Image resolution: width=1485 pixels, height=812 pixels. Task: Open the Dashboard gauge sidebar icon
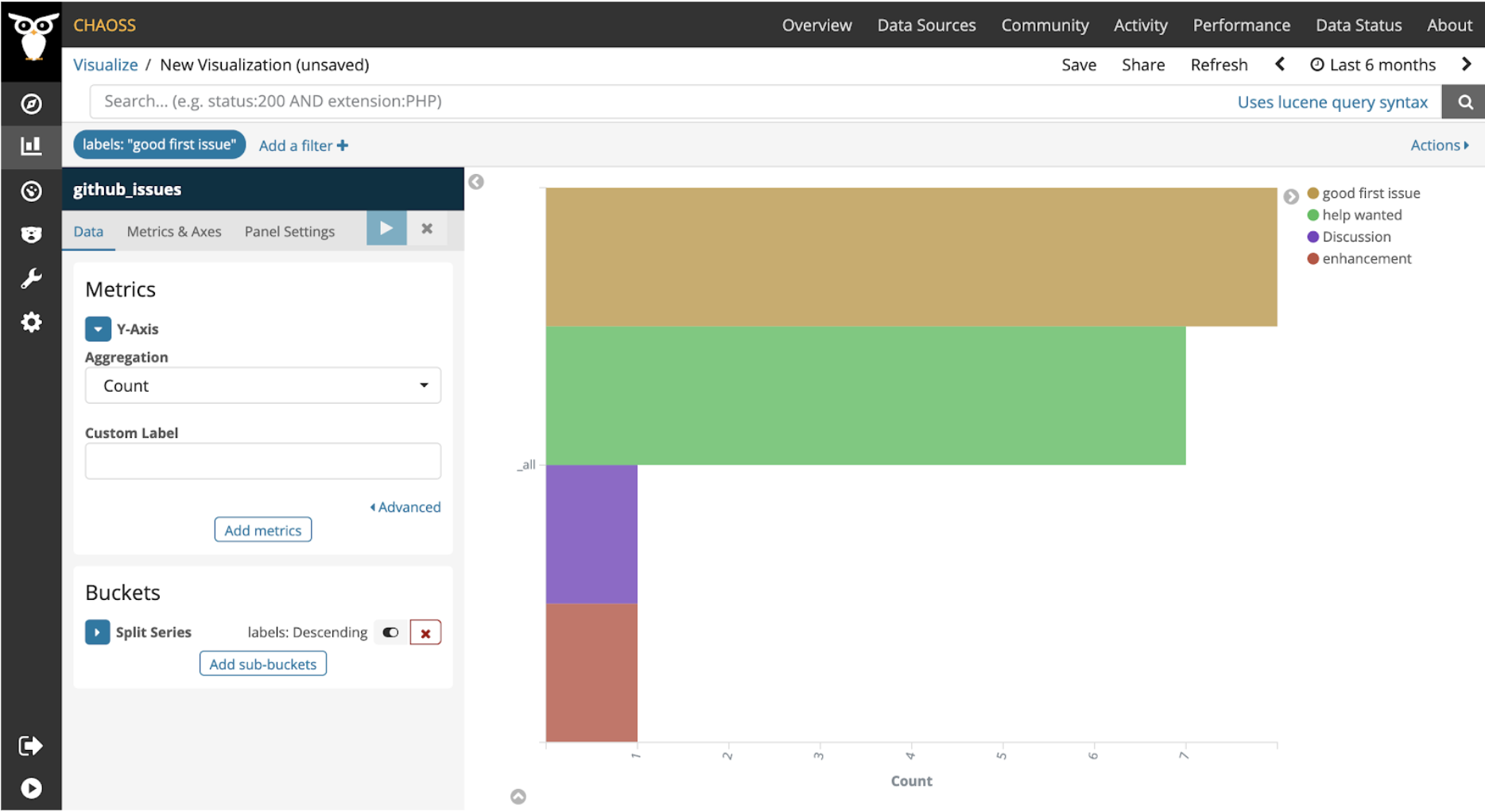(31, 191)
